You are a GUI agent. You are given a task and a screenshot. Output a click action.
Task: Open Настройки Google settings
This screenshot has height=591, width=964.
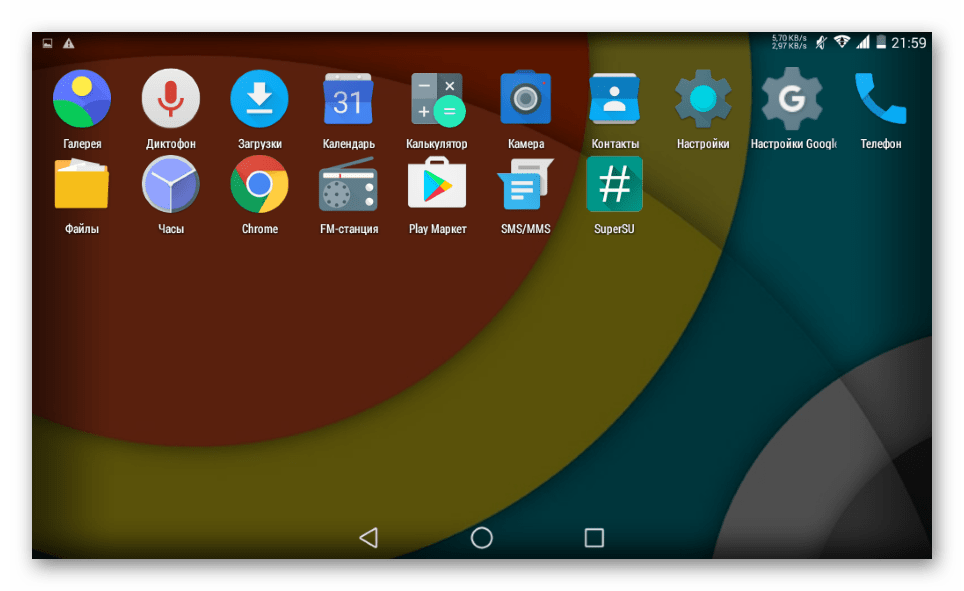792,99
